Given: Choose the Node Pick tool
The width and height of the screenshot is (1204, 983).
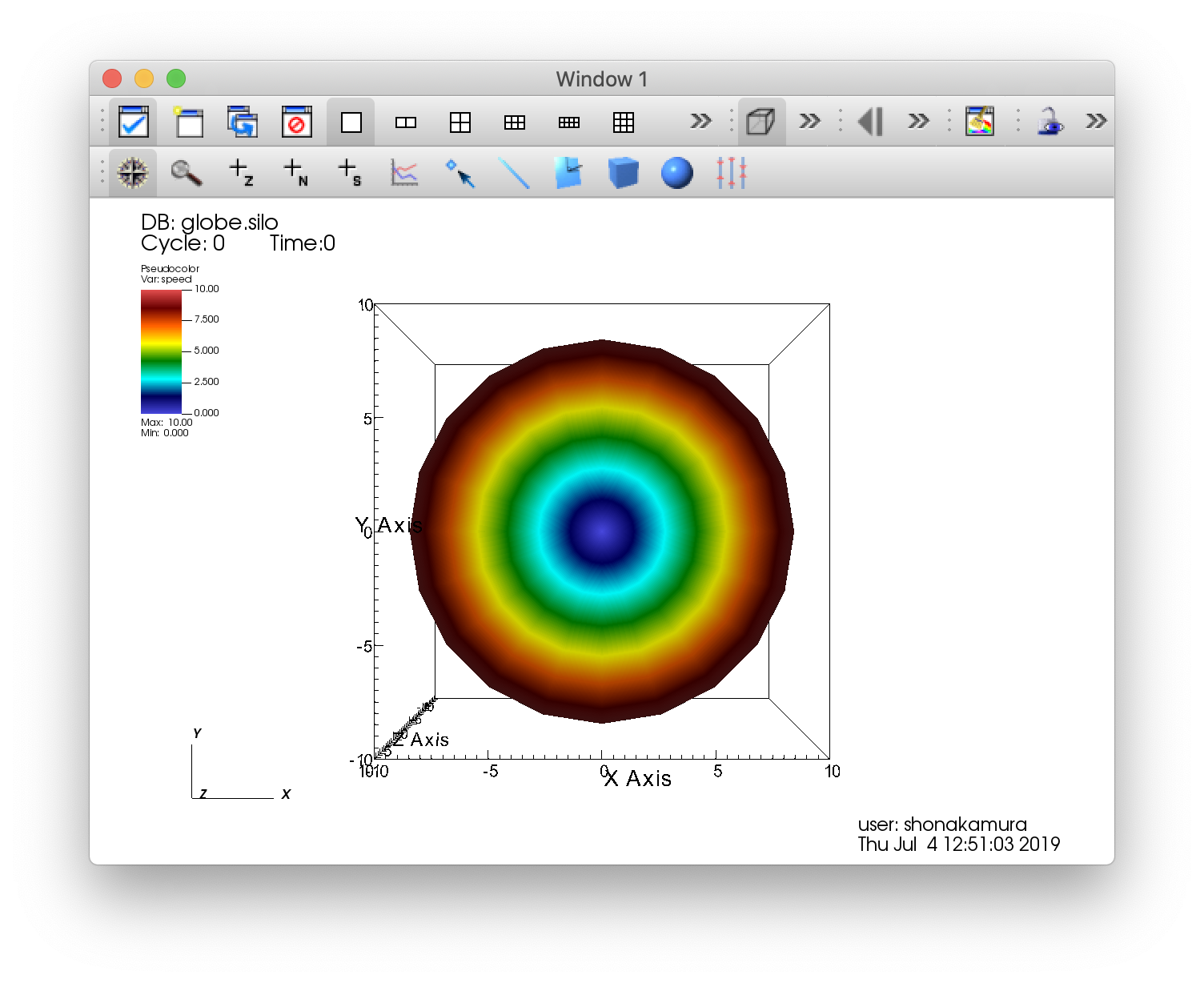Looking at the screenshot, I should [295, 173].
